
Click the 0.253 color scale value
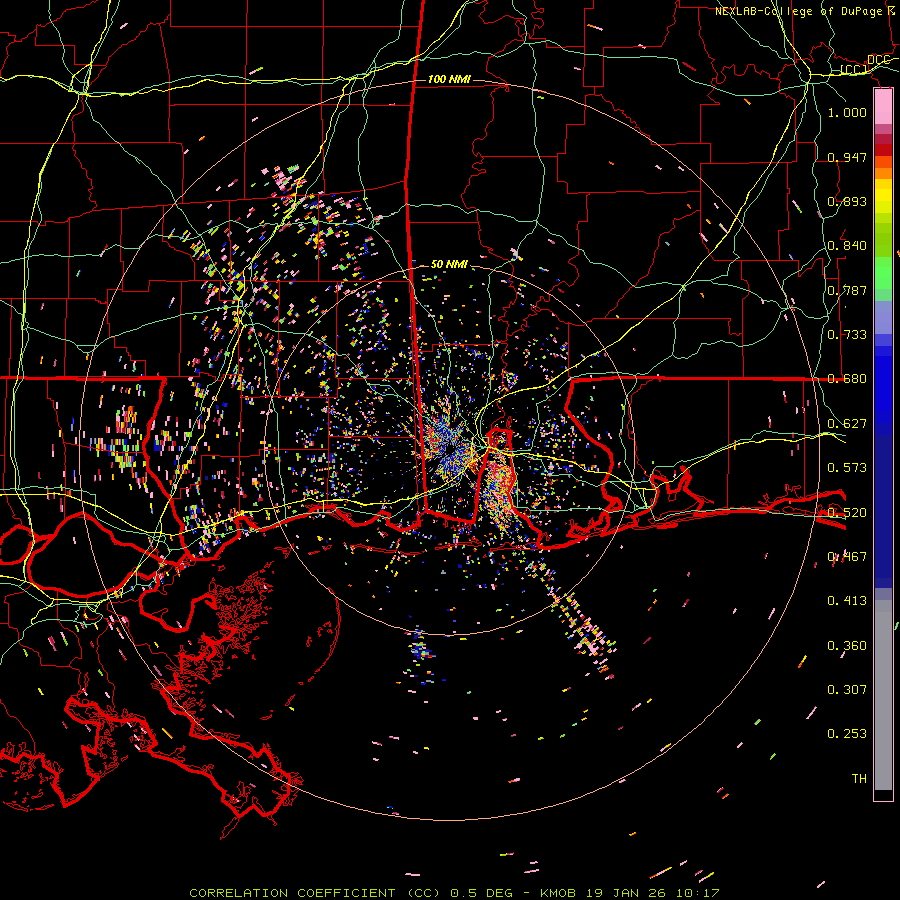coord(847,734)
